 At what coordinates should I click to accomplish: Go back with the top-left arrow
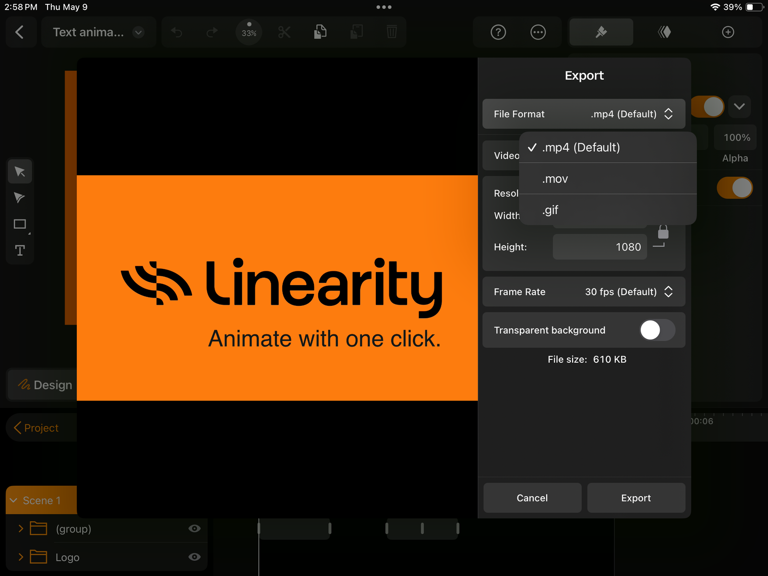coord(20,32)
